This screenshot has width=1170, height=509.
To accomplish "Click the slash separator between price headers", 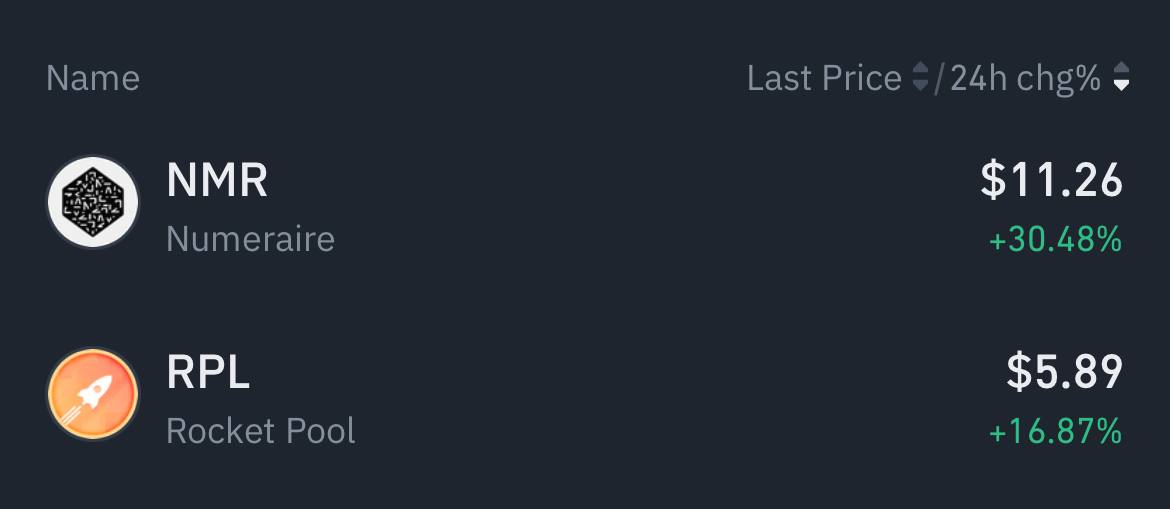I will tap(939, 78).
